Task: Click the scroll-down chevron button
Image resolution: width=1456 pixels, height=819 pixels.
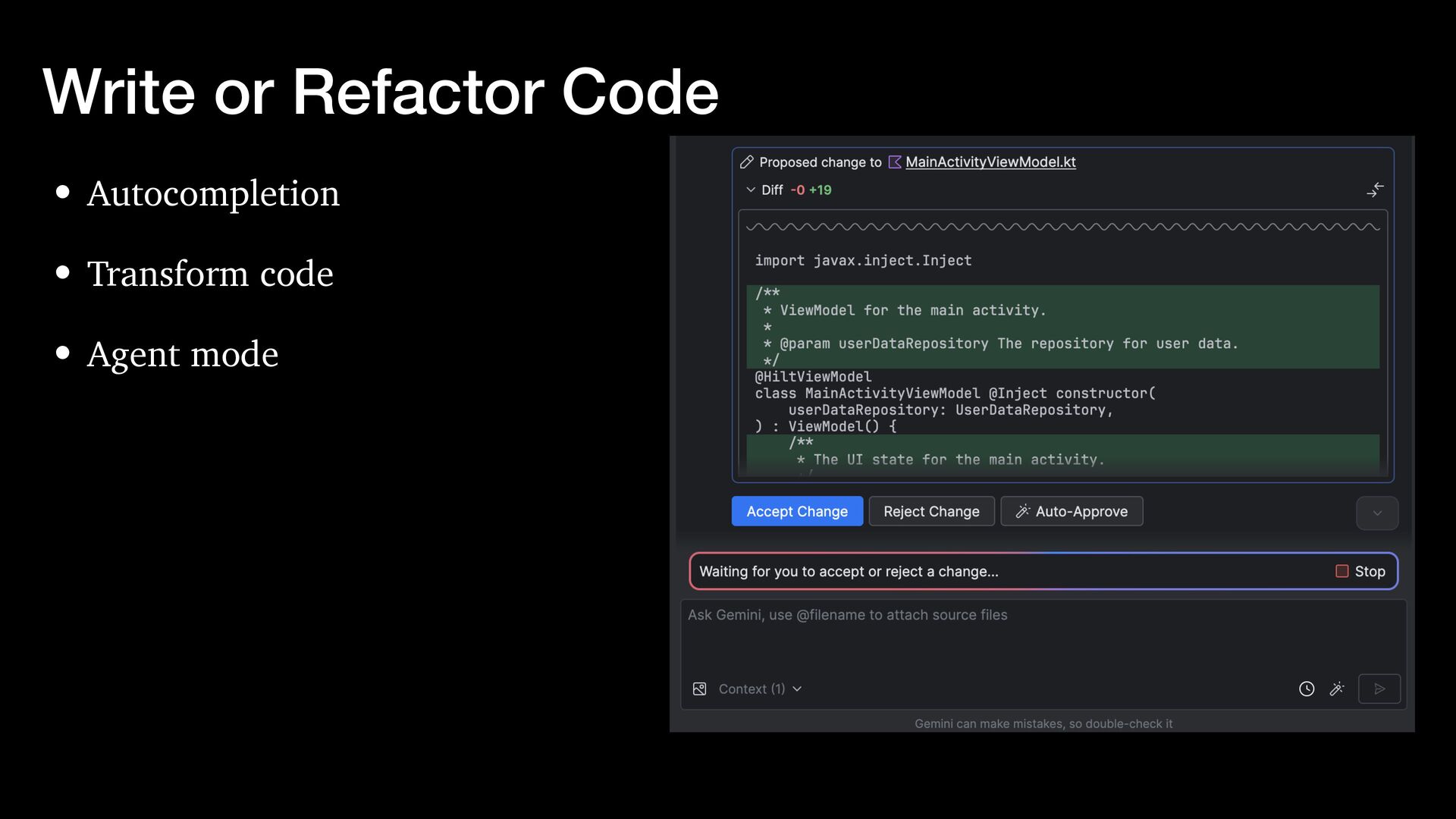Action: (1377, 513)
